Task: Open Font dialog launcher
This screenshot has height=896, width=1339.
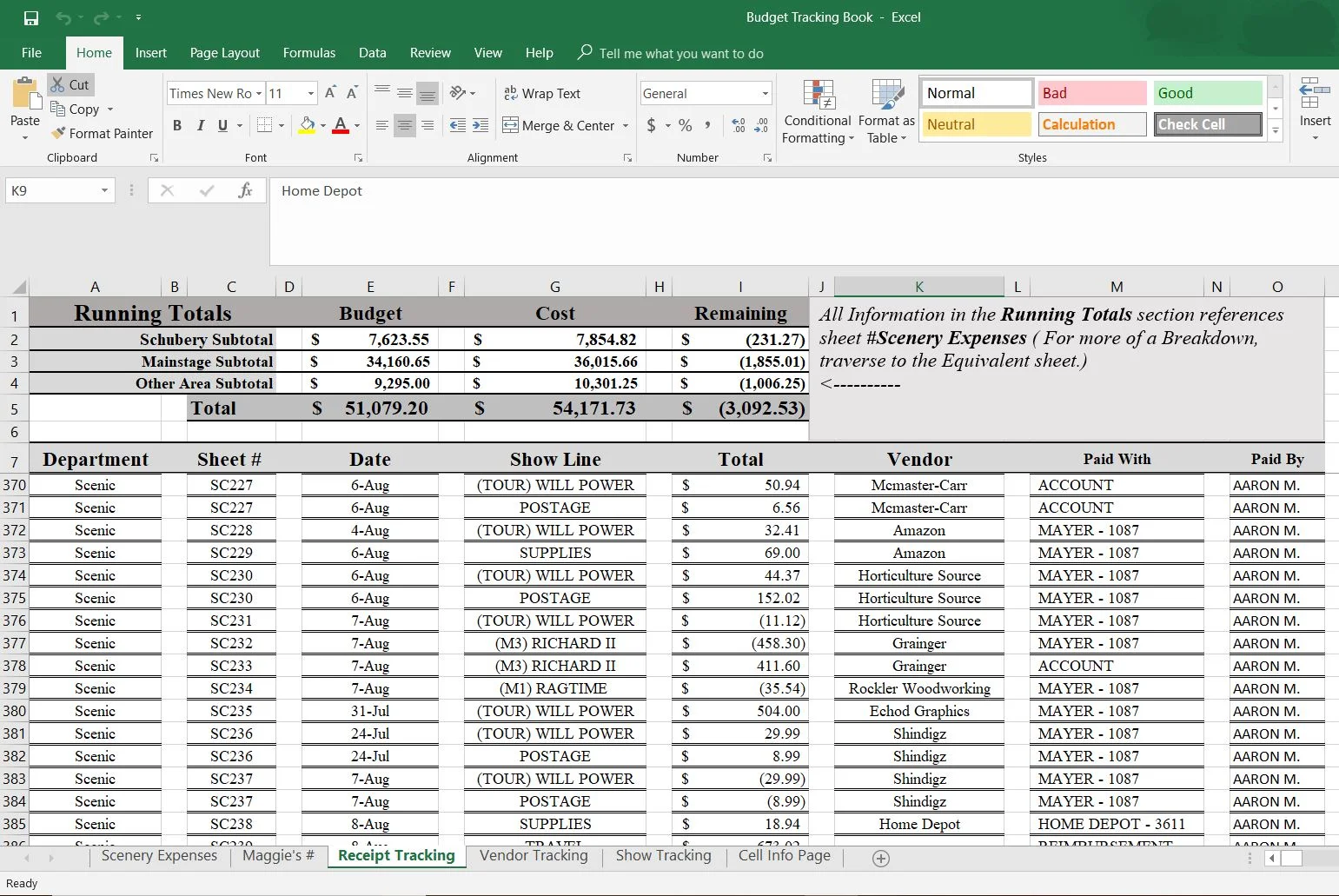Action: click(x=358, y=158)
